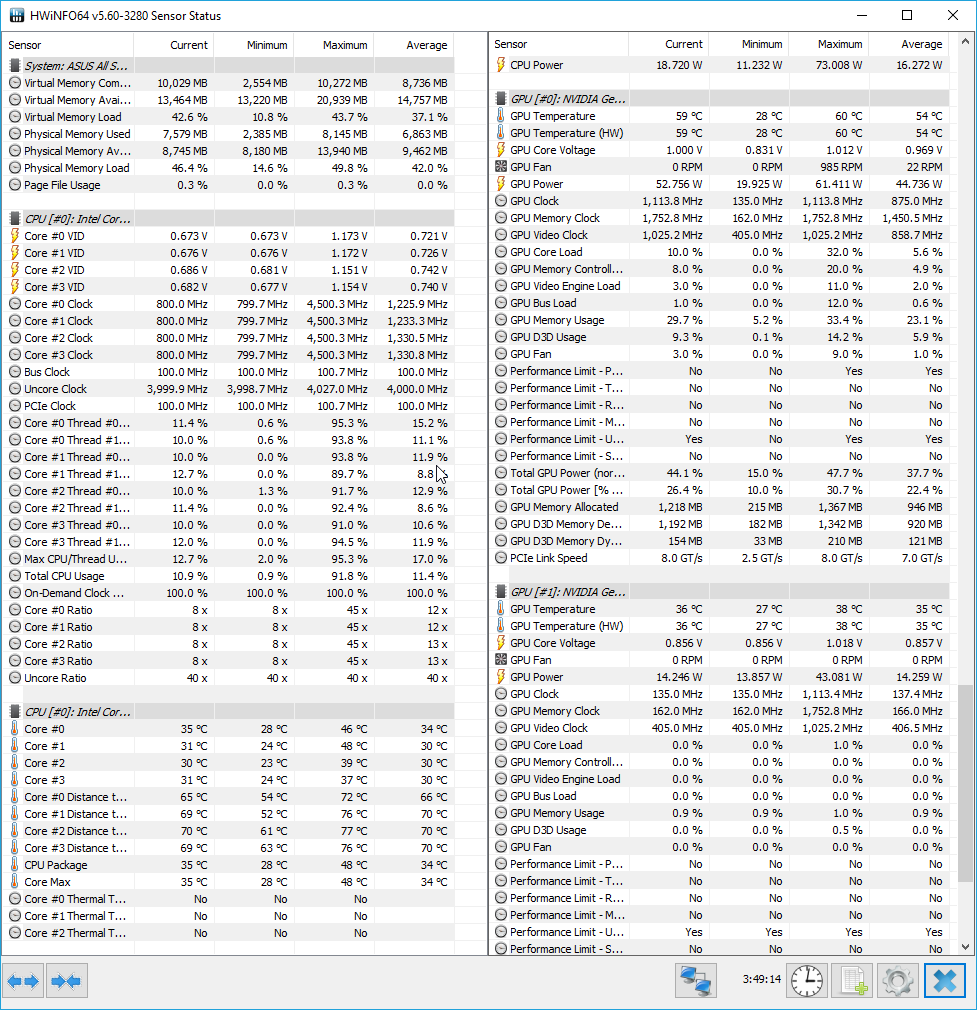977x1010 pixels.
Task: Select the CPU Package temperature row
Action: [55, 865]
